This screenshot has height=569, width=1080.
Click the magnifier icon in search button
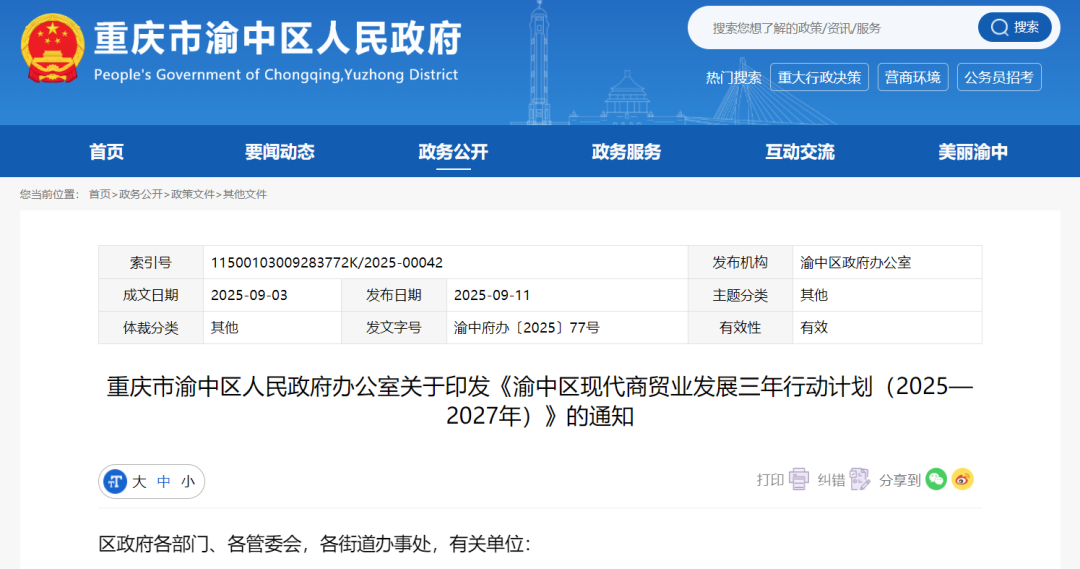click(999, 28)
